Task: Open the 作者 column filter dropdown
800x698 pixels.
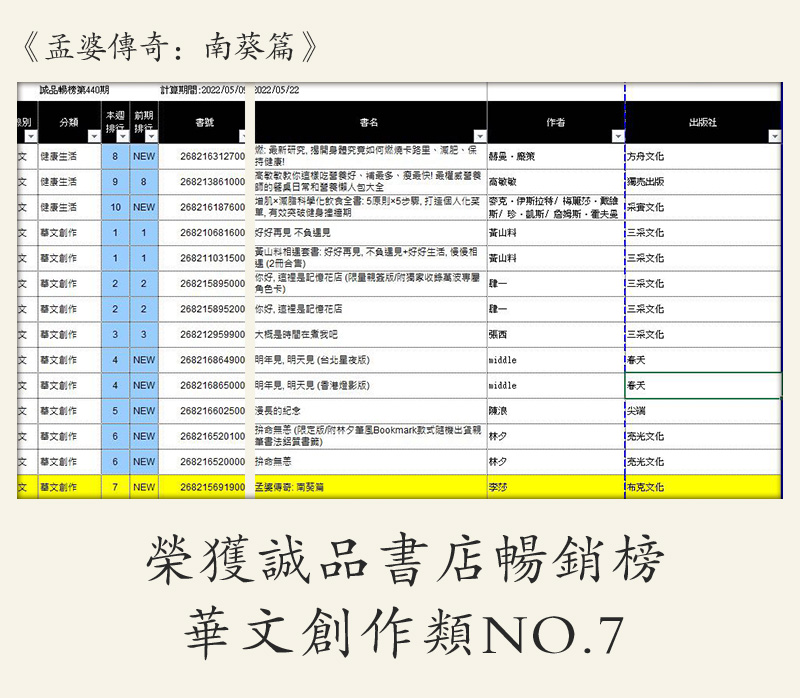Action: click(x=617, y=136)
